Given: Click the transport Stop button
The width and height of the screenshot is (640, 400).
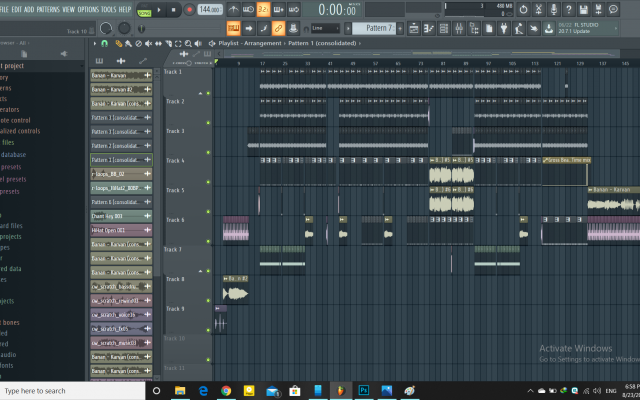Looking at the screenshot, I should (173, 10).
